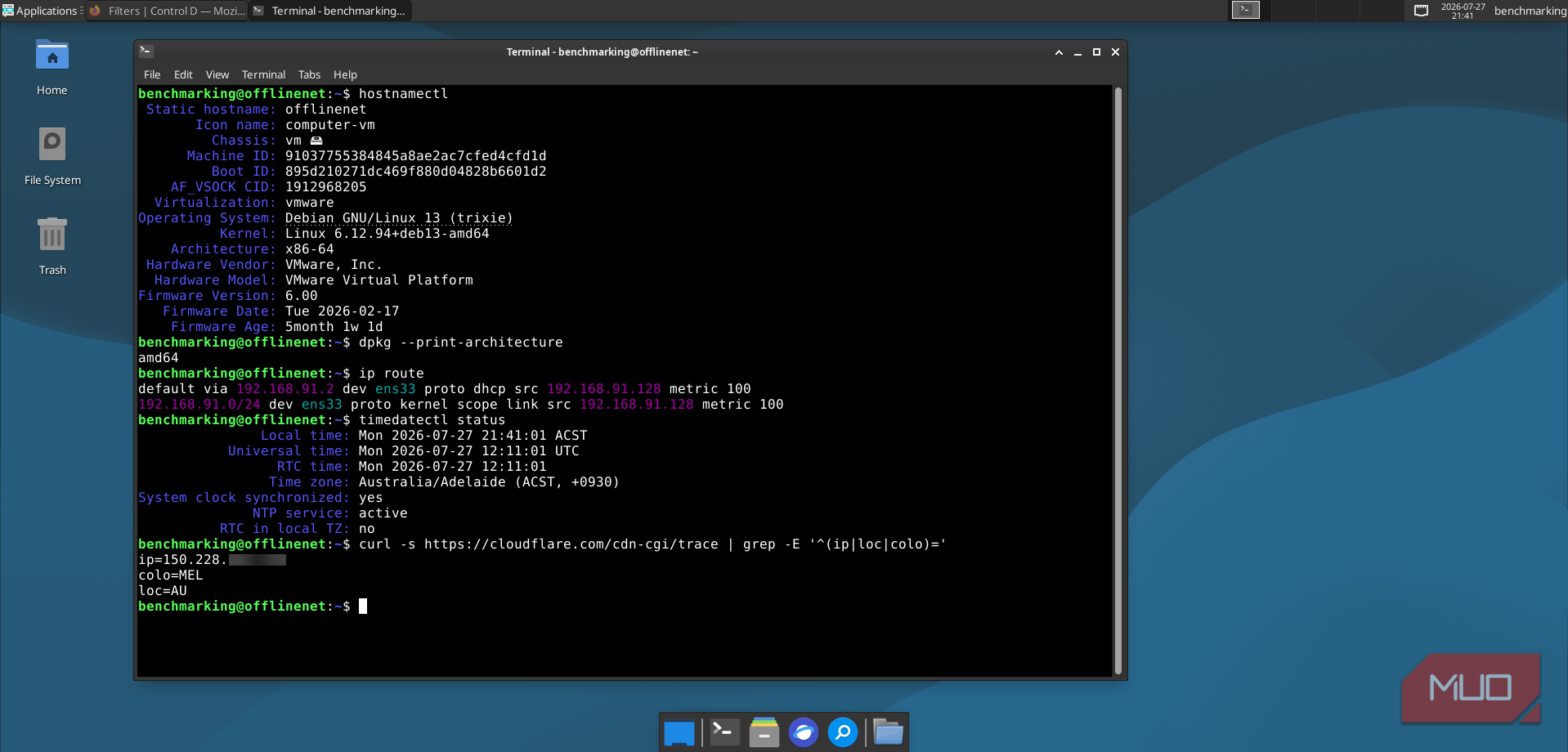Click the terminal window title bar text
The height and width of the screenshot is (752, 1568).
coord(602,51)
